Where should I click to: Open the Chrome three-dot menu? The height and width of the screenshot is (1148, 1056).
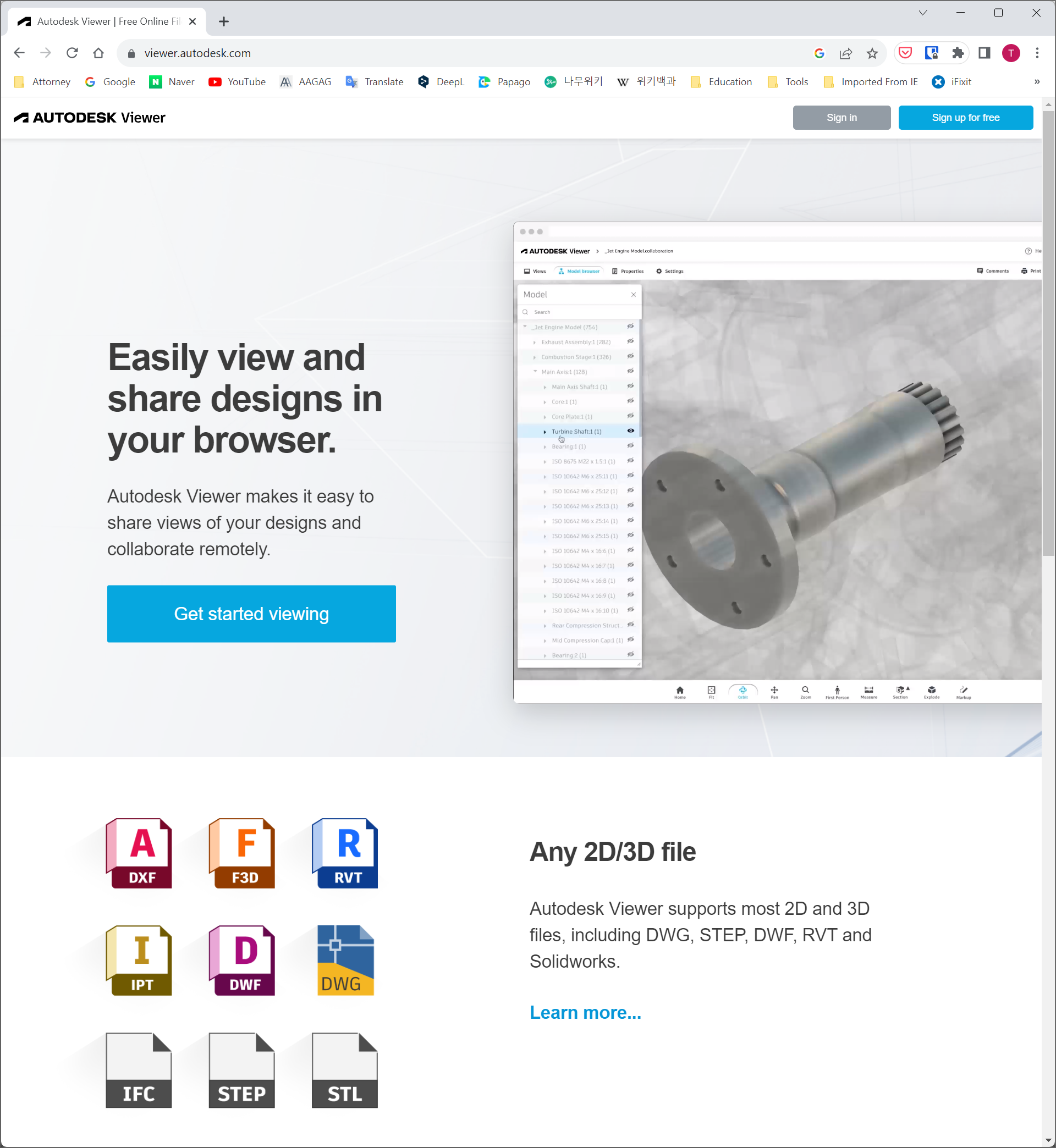[1037, 53]
